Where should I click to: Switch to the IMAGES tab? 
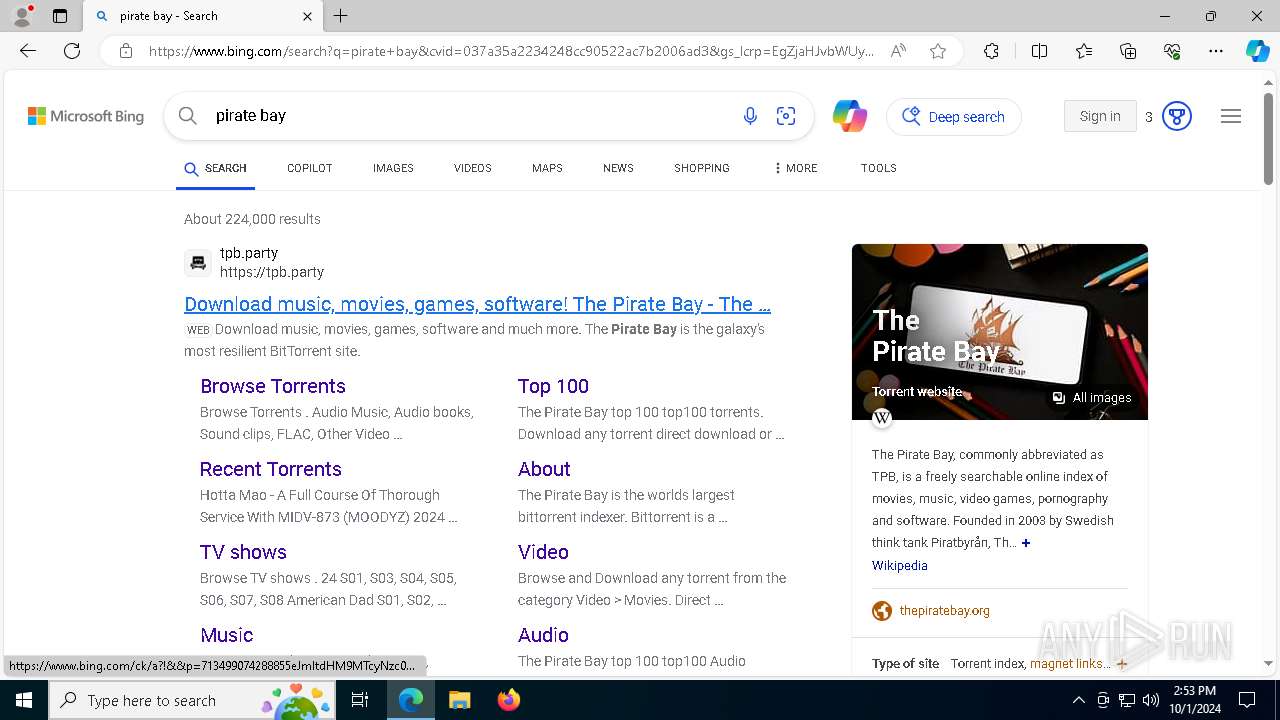click(393, 168)
